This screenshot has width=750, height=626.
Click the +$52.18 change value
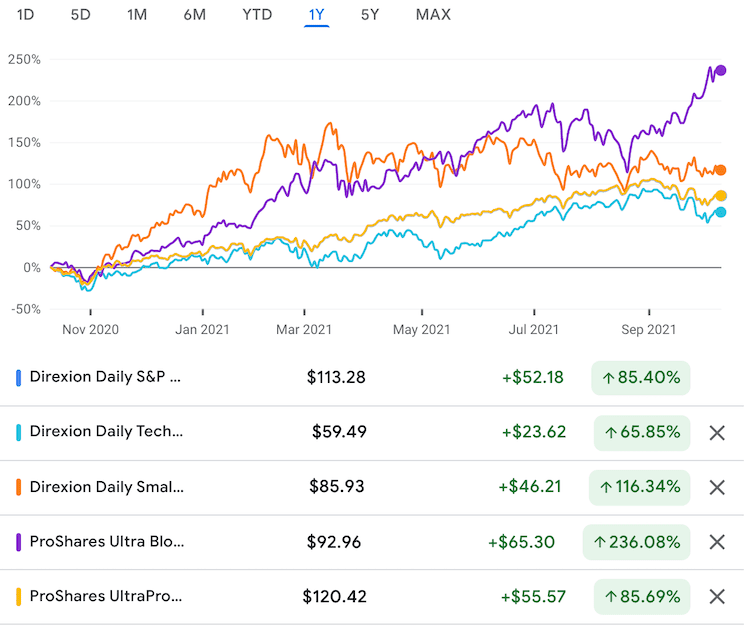(x=533, y=377)
